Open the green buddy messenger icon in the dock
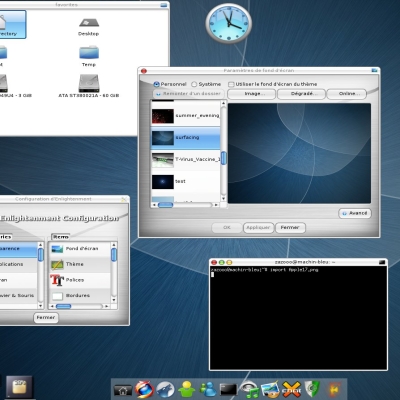Viewport: 400px width, 400px height. tap(186, 389)
